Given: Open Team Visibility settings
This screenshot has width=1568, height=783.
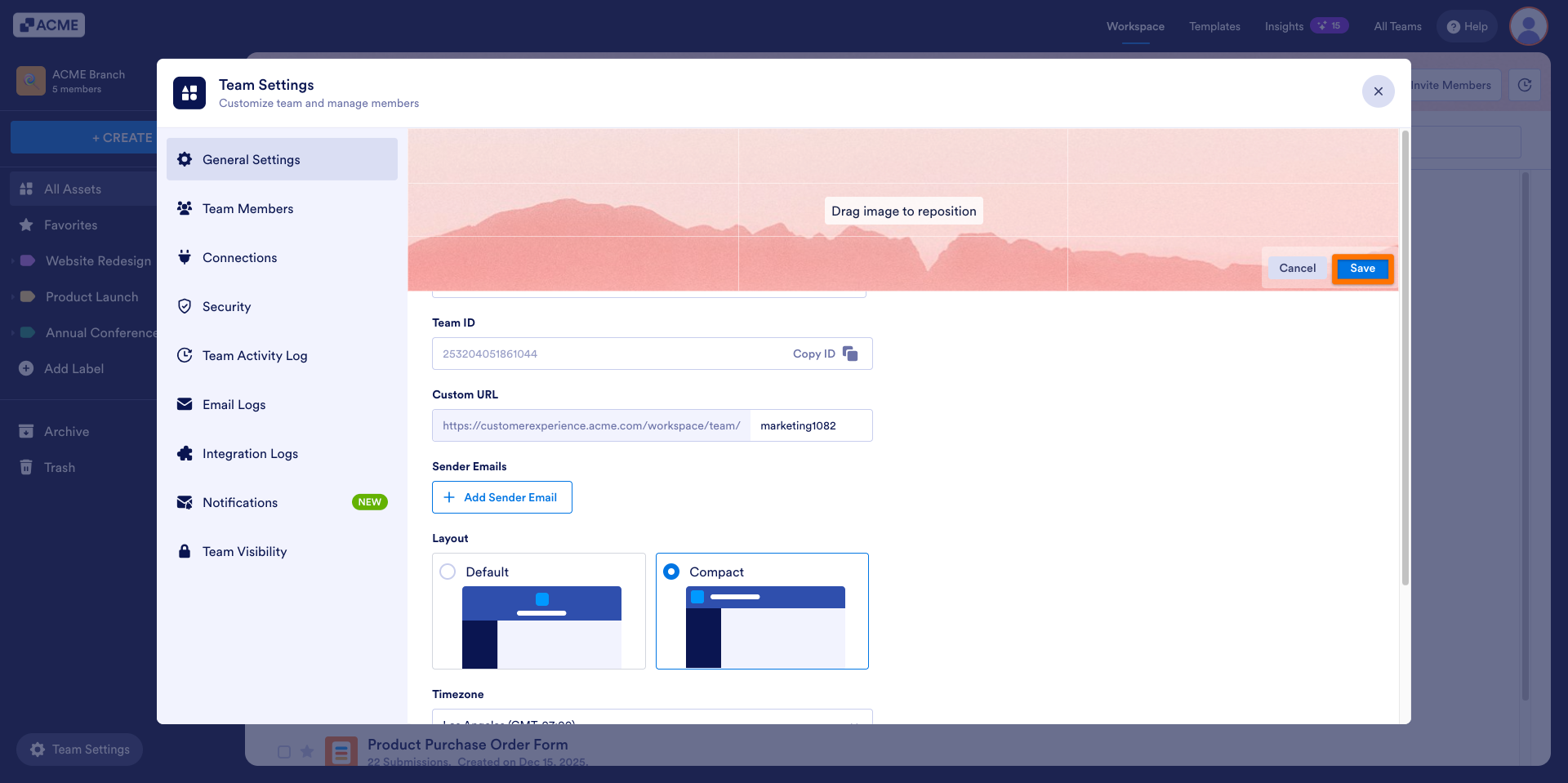Looking at the screenshot, I should point(282,551).
